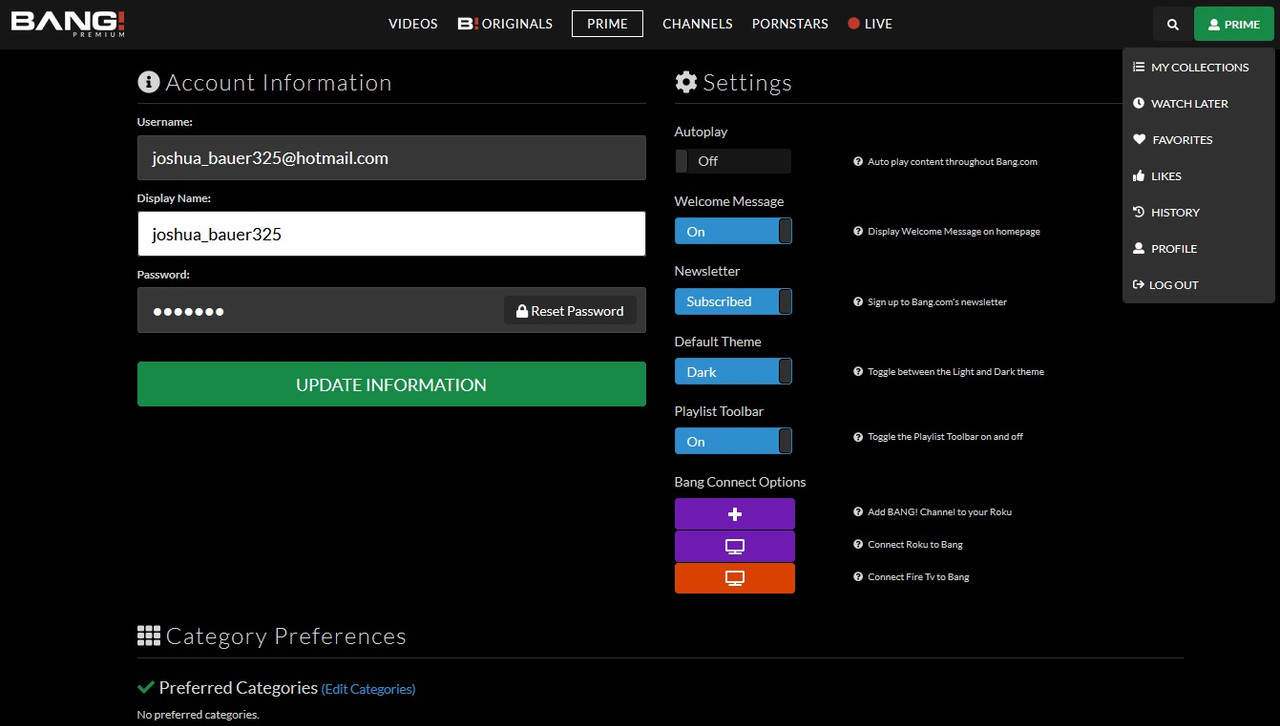Click the help icon beside Welcome Message description
Screen dimensions: 1280x726
858,231
